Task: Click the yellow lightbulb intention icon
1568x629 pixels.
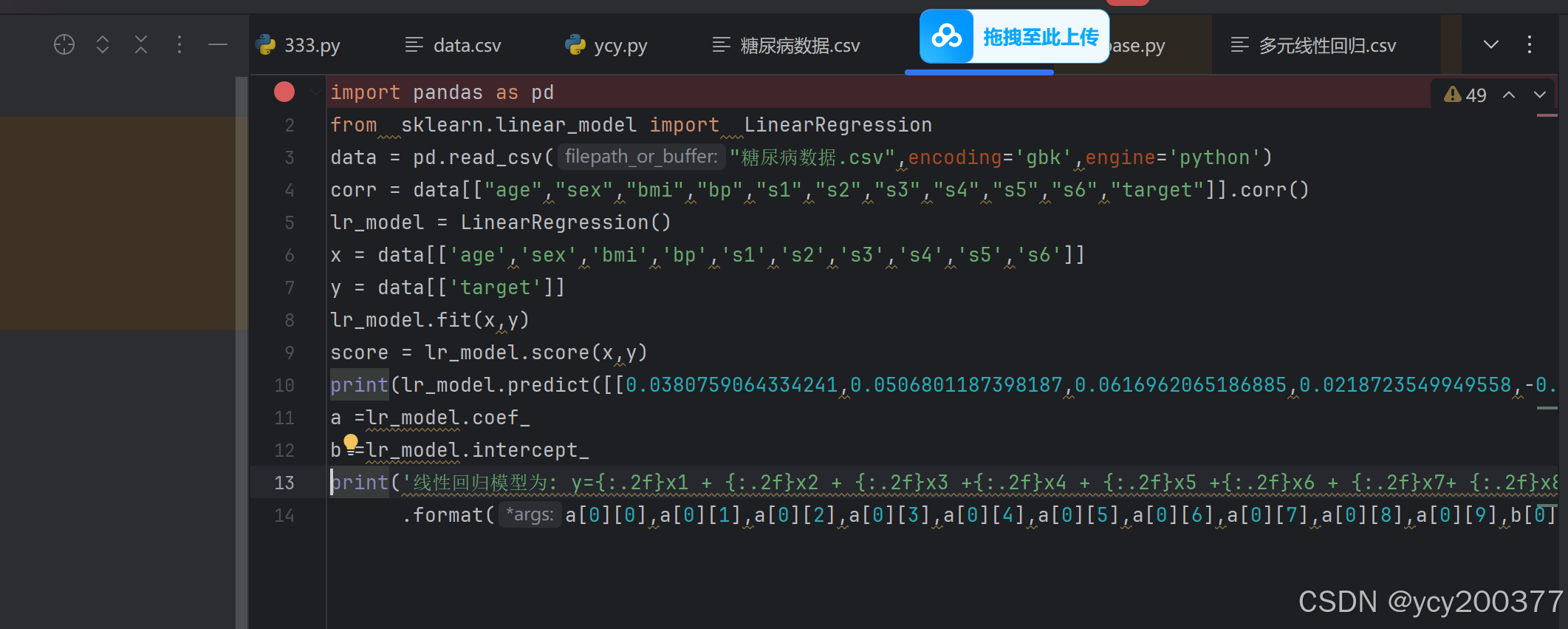Action: 351,443
